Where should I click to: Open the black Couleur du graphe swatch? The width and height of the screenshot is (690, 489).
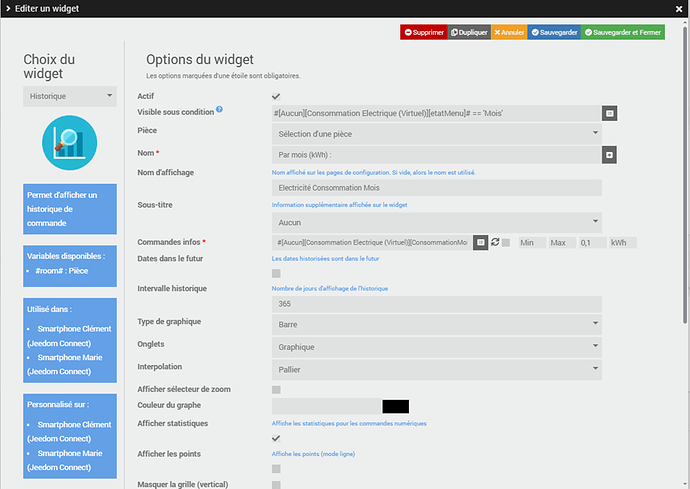point(396,406)
